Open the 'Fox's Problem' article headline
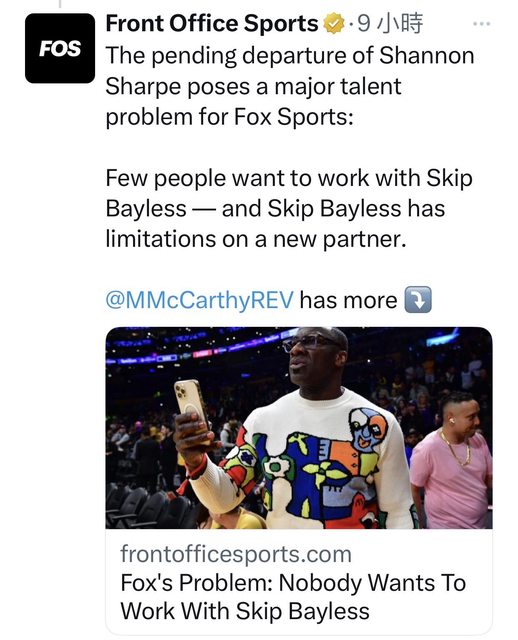This screenshot has height=640, width=518. (293, 597)
